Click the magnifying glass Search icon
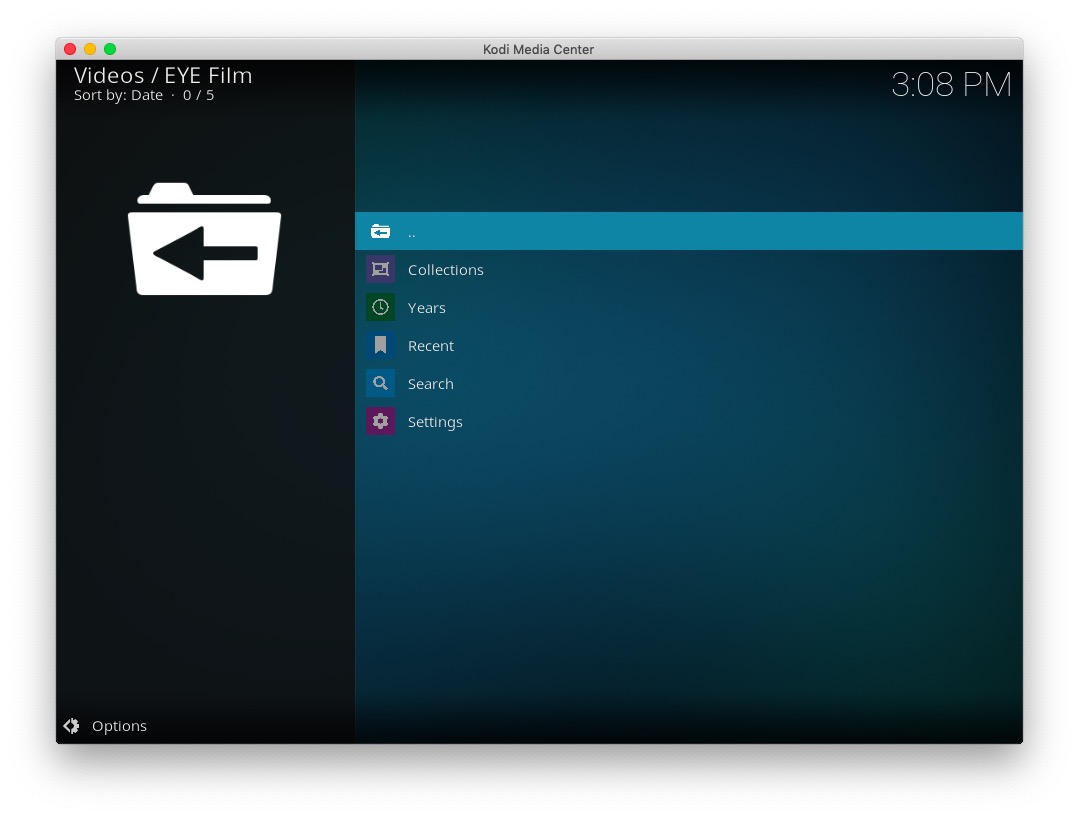Viewport: 1079px width, 818px height. pos(380,383)
